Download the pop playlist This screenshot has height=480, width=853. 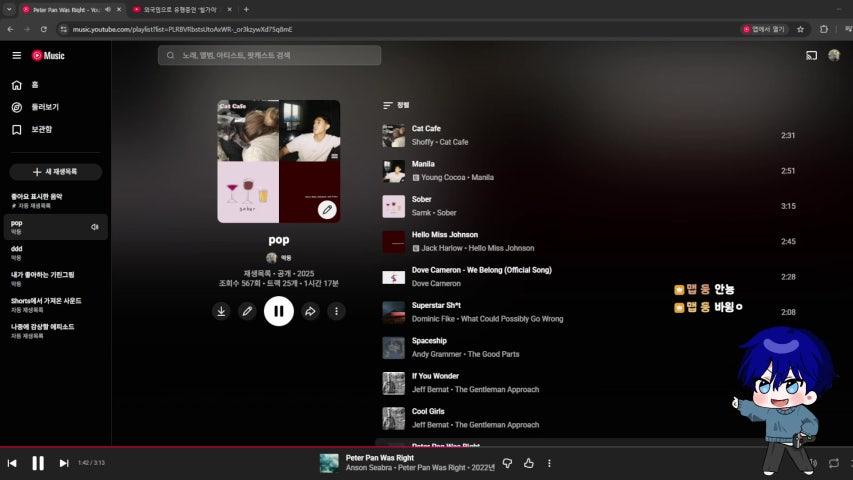coord(221,312)
